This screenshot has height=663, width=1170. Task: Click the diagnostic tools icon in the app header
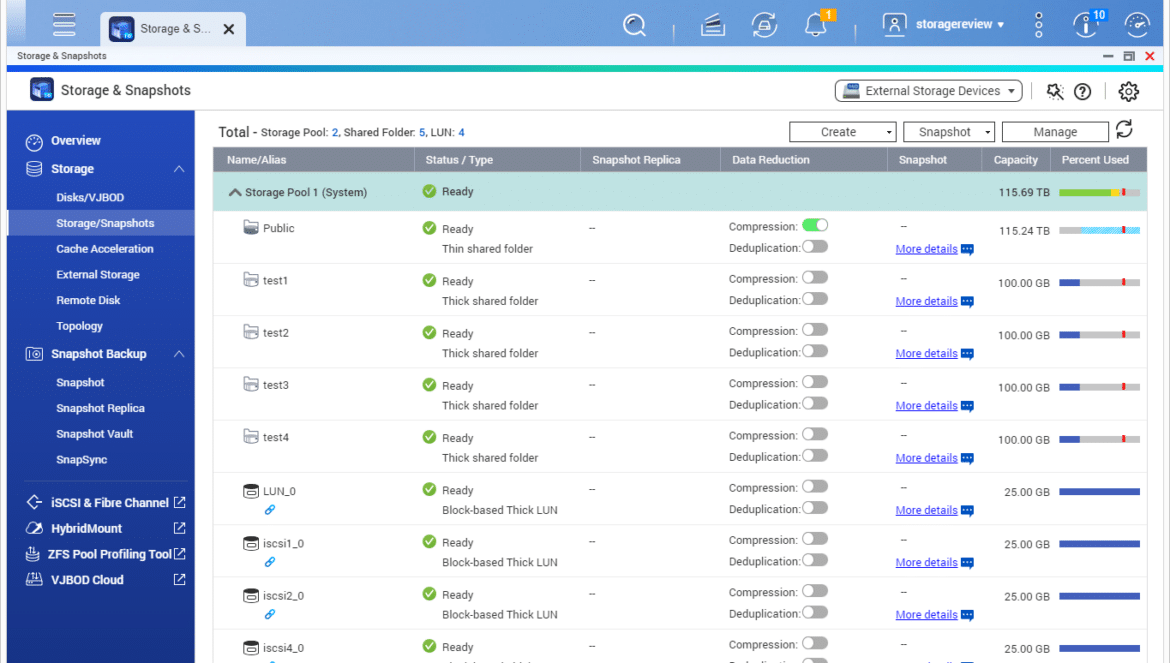click(1054, 91)
